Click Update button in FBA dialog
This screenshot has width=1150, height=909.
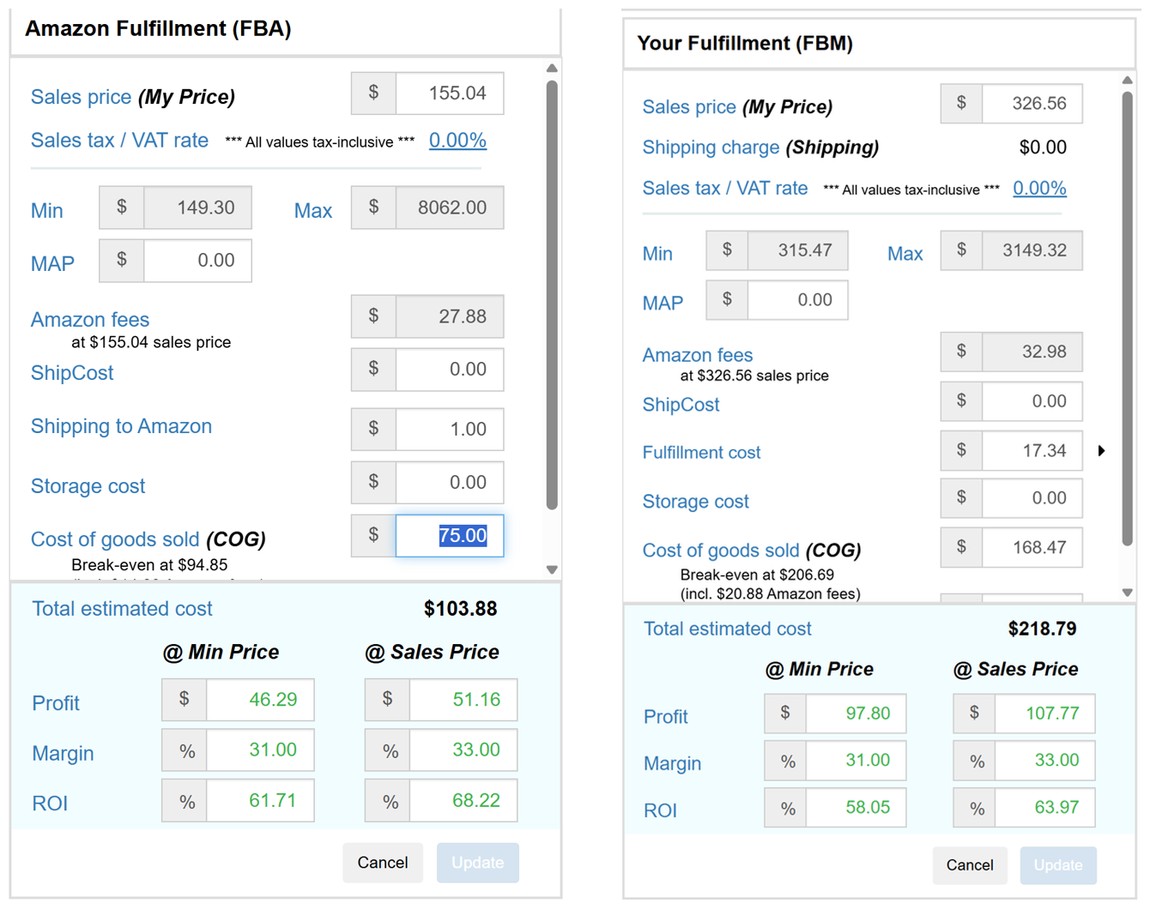(x=477, y=863)
